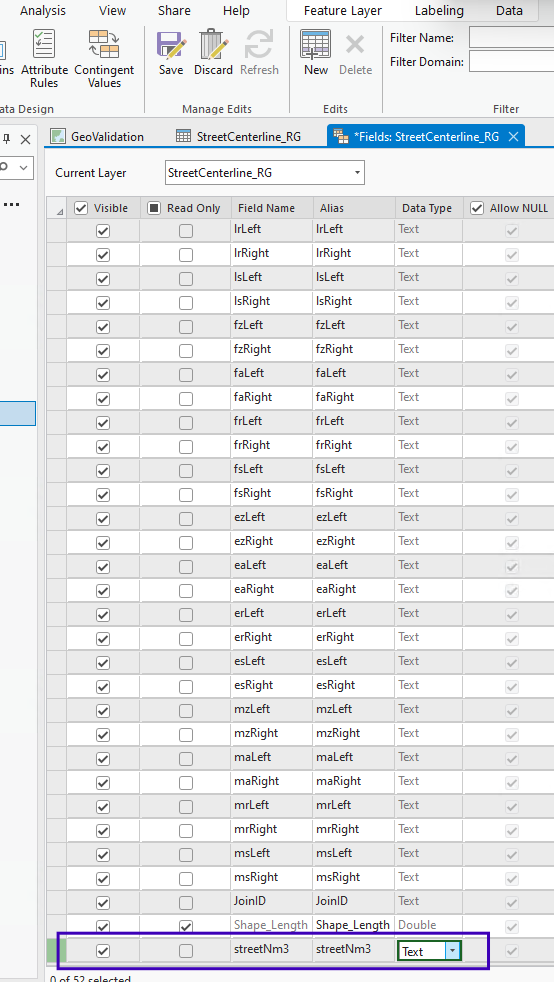Switch to the GeoValidation tab
Viewport: 554px width, 982px height.
tap(98, 137)
